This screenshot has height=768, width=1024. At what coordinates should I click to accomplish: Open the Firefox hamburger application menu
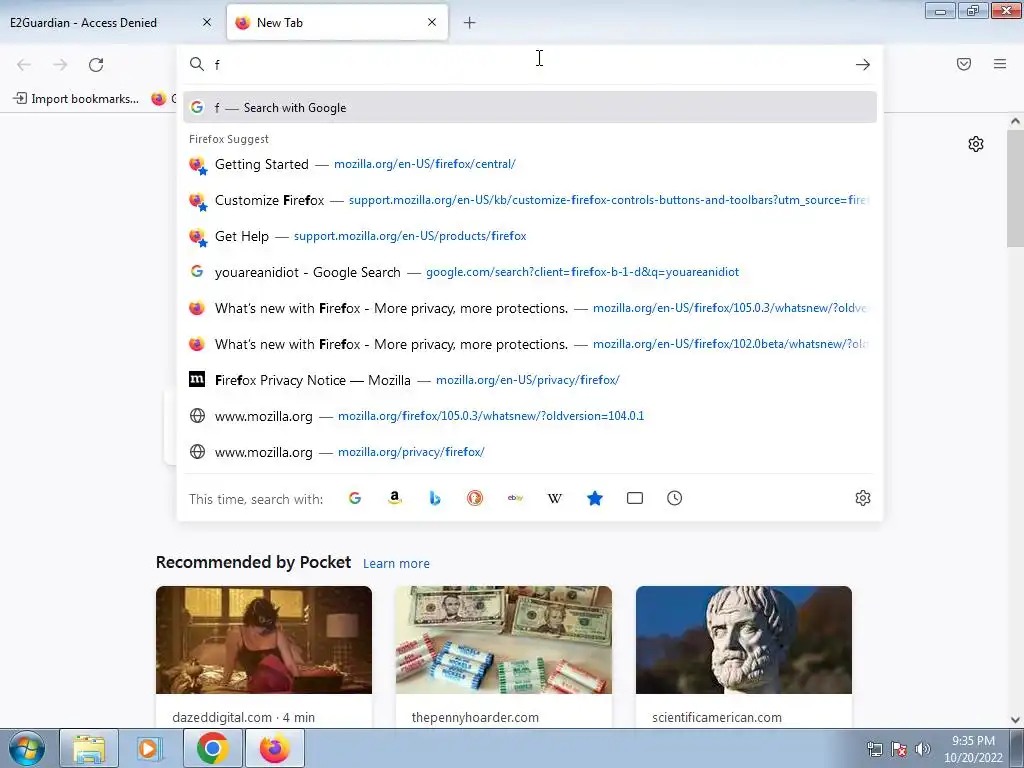pyautogui.click(x=1000, y=64)
